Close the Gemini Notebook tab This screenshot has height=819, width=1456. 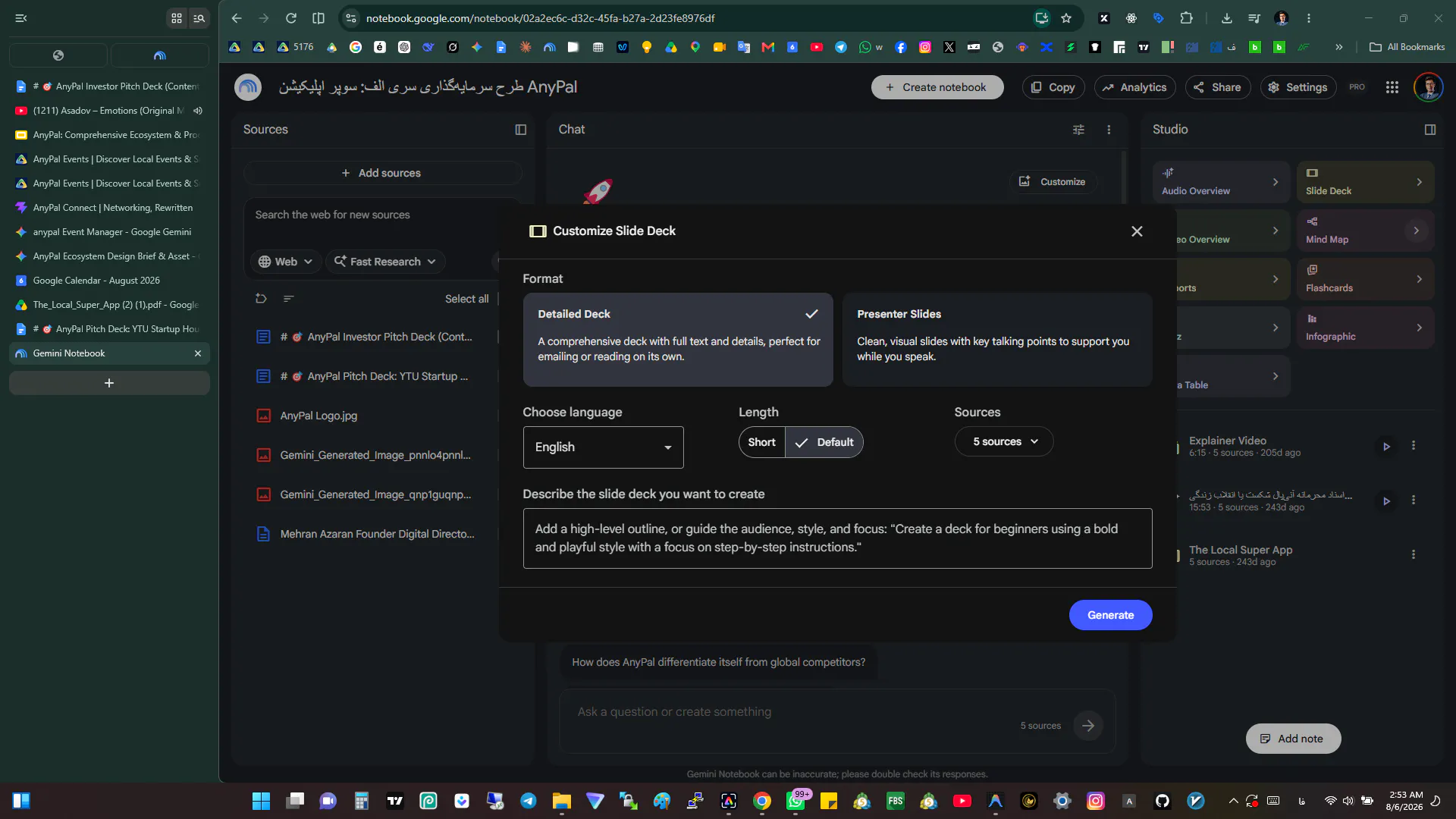[198, 353]
